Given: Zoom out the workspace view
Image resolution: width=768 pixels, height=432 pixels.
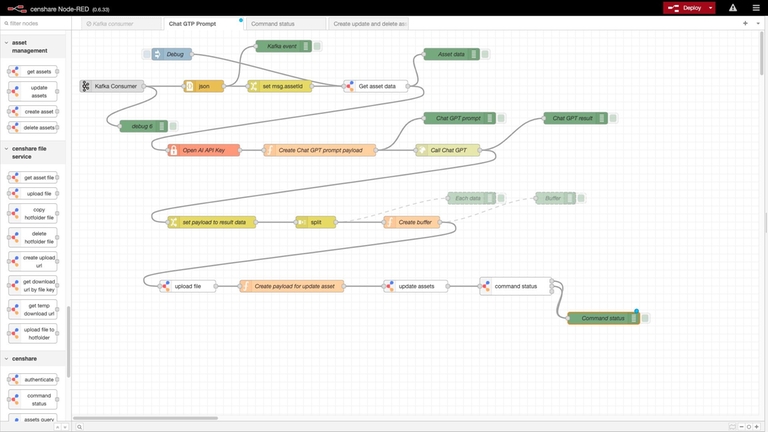Looking at the screenshot, I should tap(742, 427).
